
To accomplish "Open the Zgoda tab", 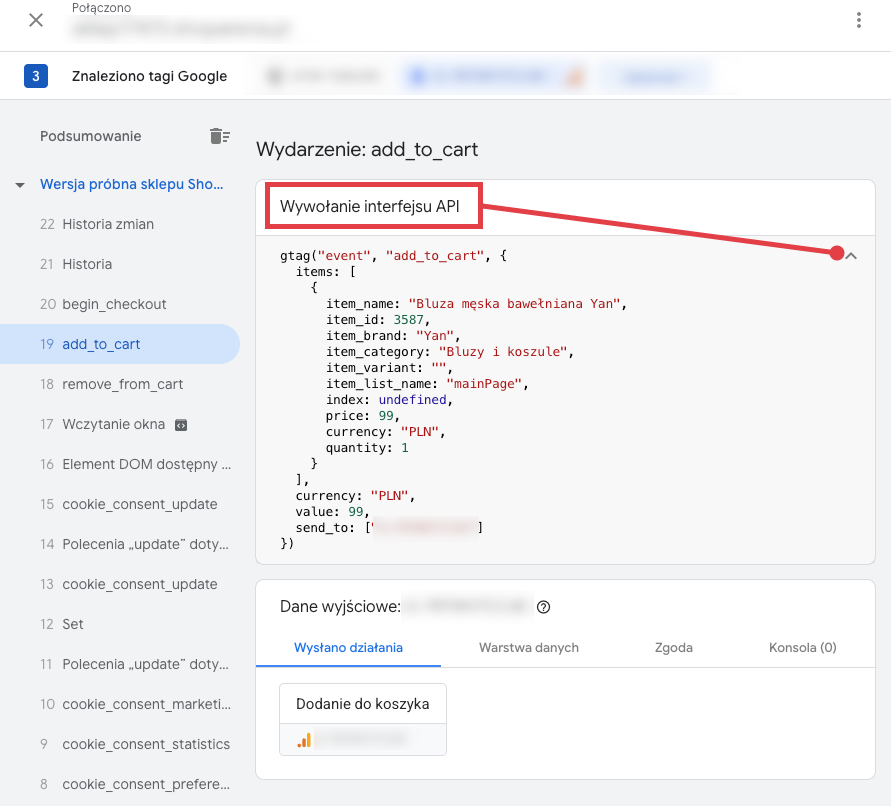I will pyautogui.click(x=674, y=647).
